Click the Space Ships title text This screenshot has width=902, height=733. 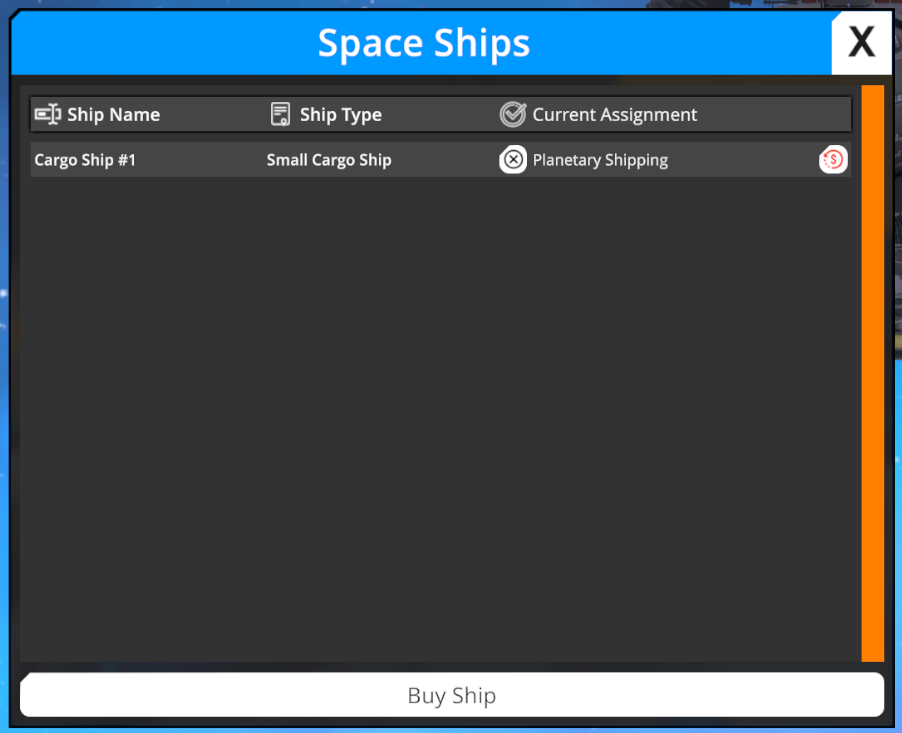(x=424, y=43)
